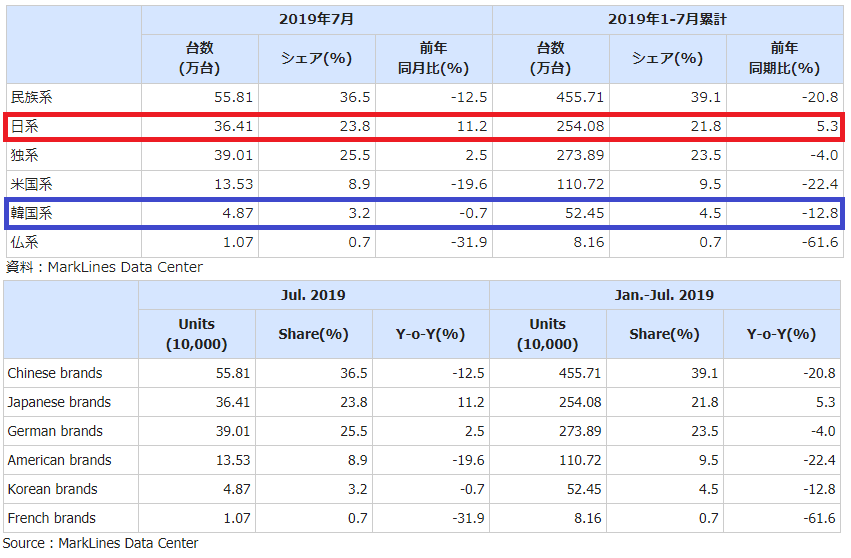Select the "Chinese brands" row label
Viewport: 851px width, 558px height.
coord(55,373)
